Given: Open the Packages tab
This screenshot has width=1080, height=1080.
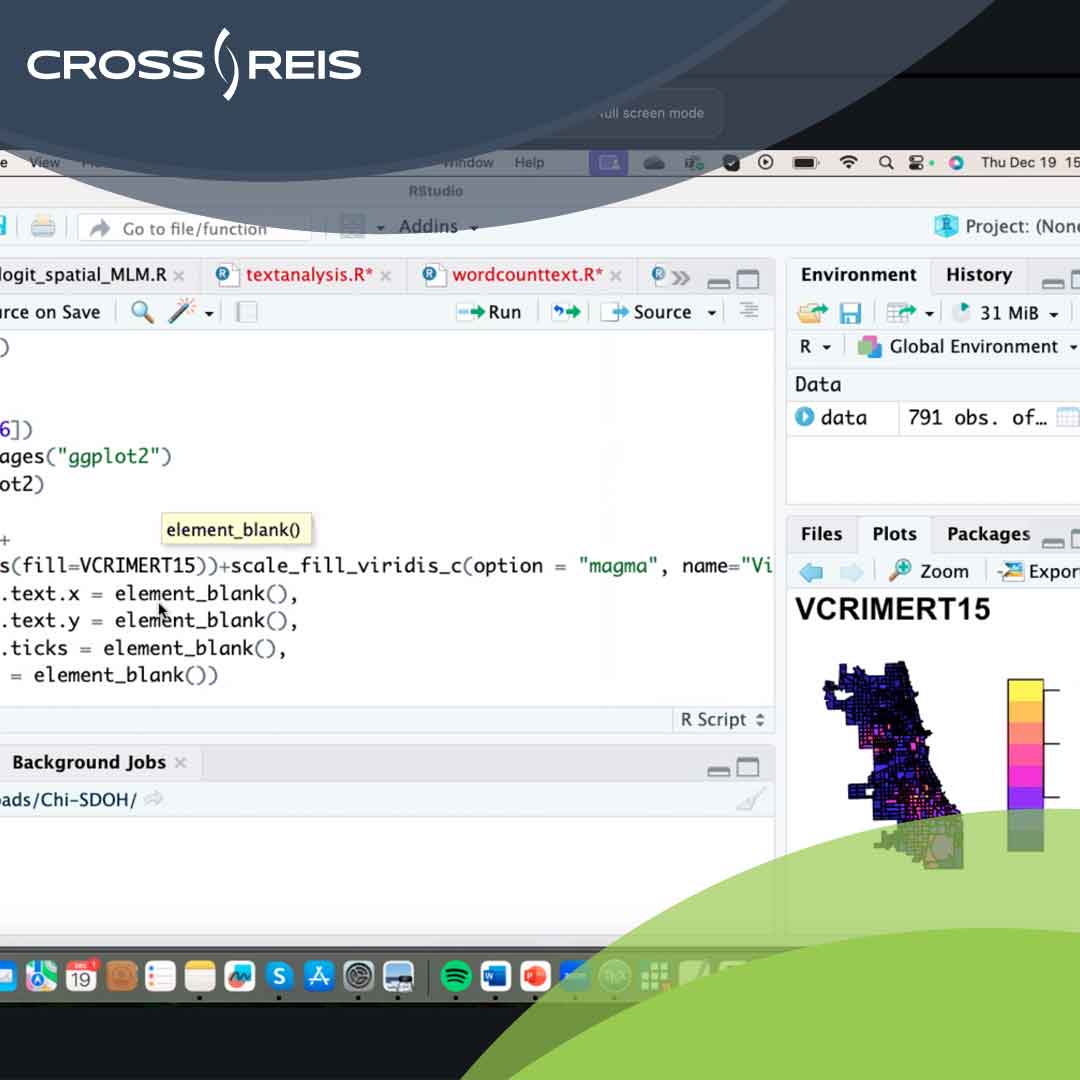Looking at the screenshot, I should [988, 534].
